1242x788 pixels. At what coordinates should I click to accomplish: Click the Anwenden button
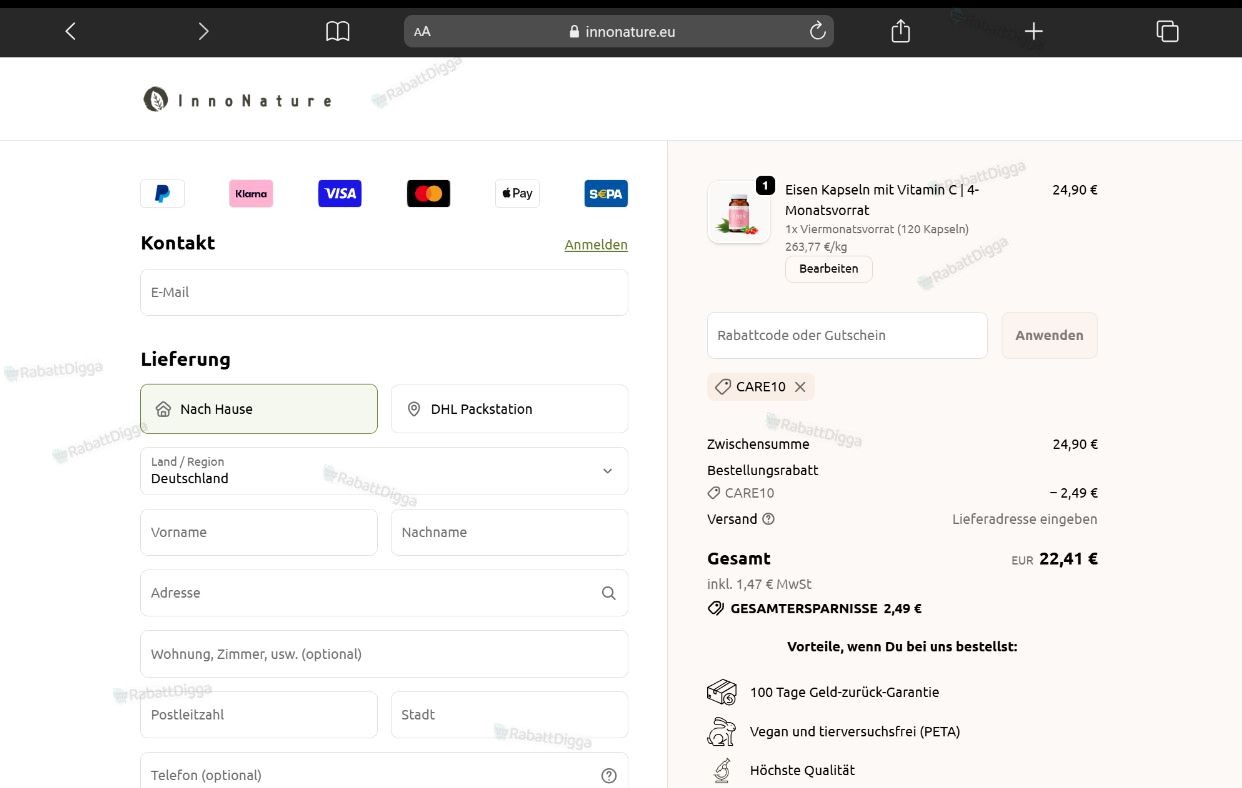point(1049,336)
